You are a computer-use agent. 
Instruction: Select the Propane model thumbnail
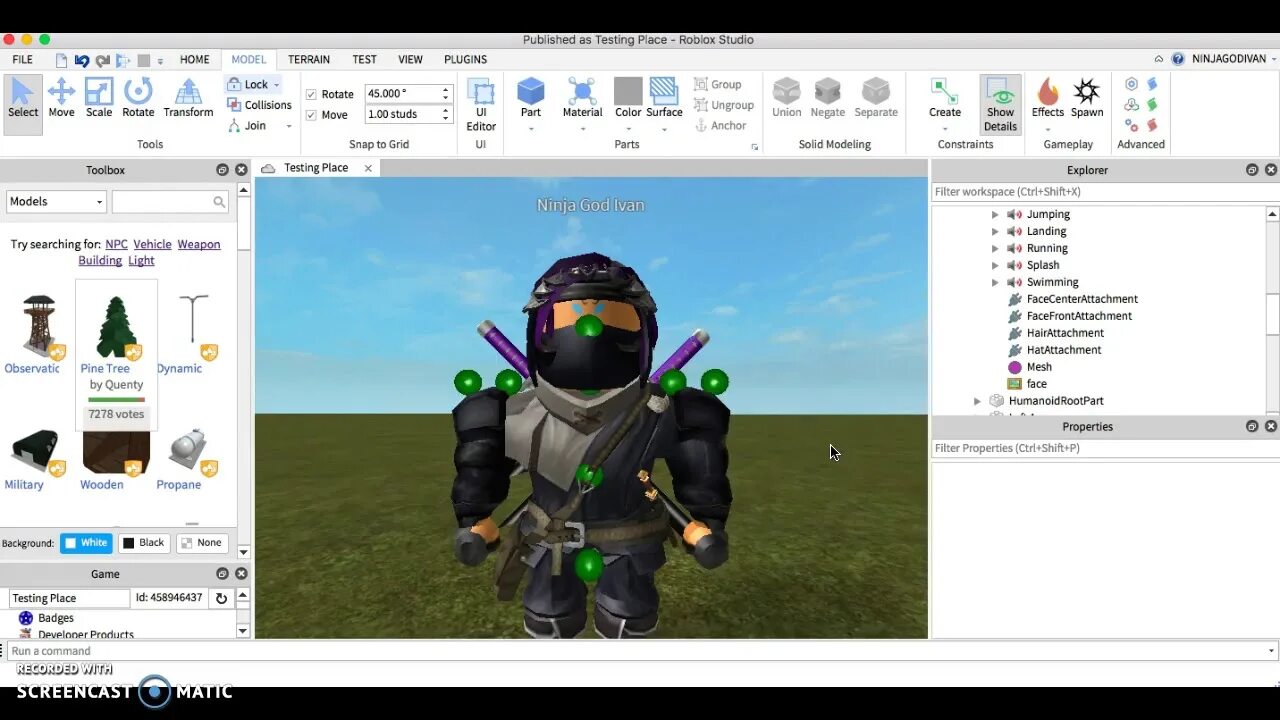click(x=187, y=452)
